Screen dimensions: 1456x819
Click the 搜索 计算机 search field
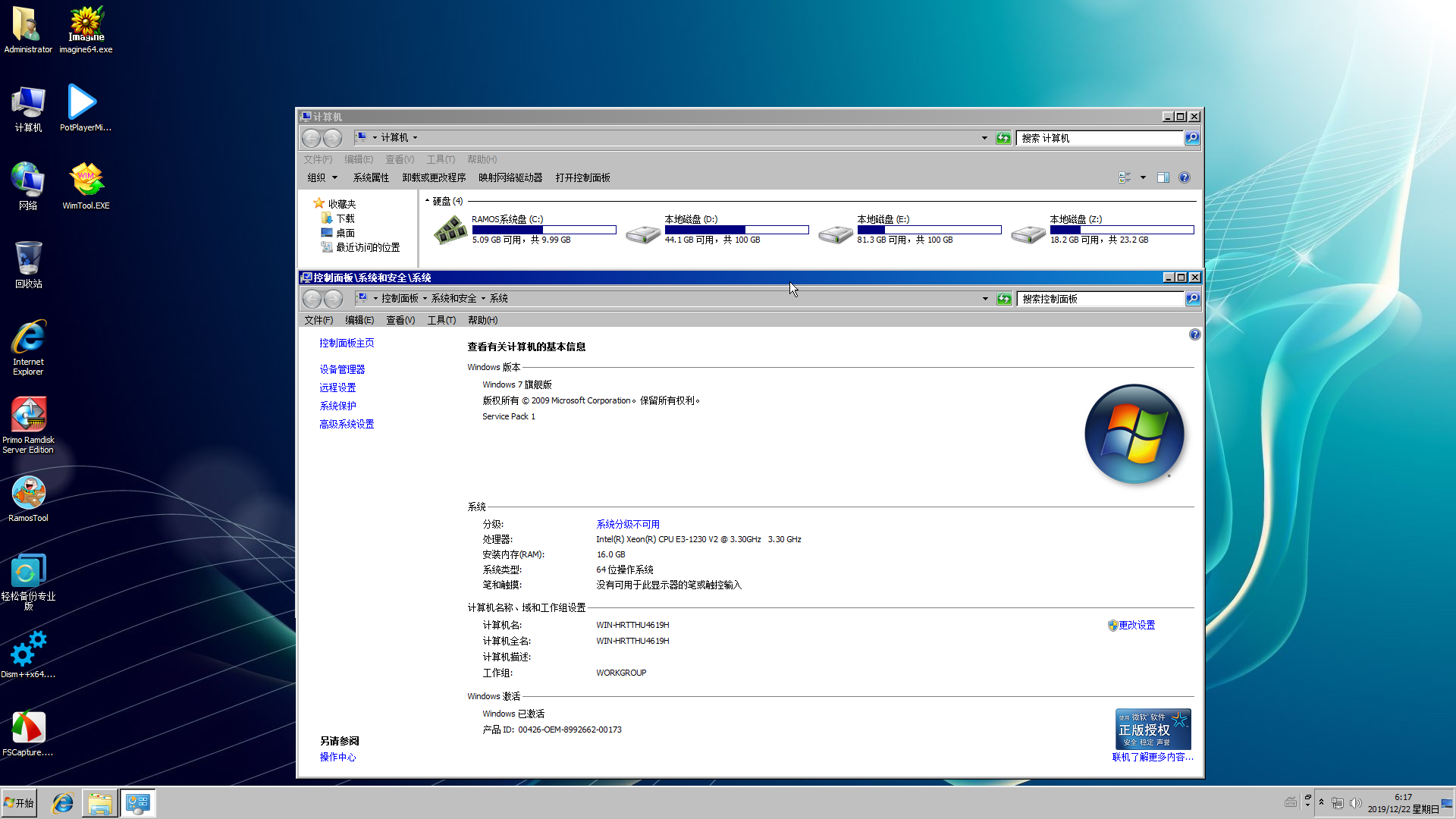point(1100,138)
